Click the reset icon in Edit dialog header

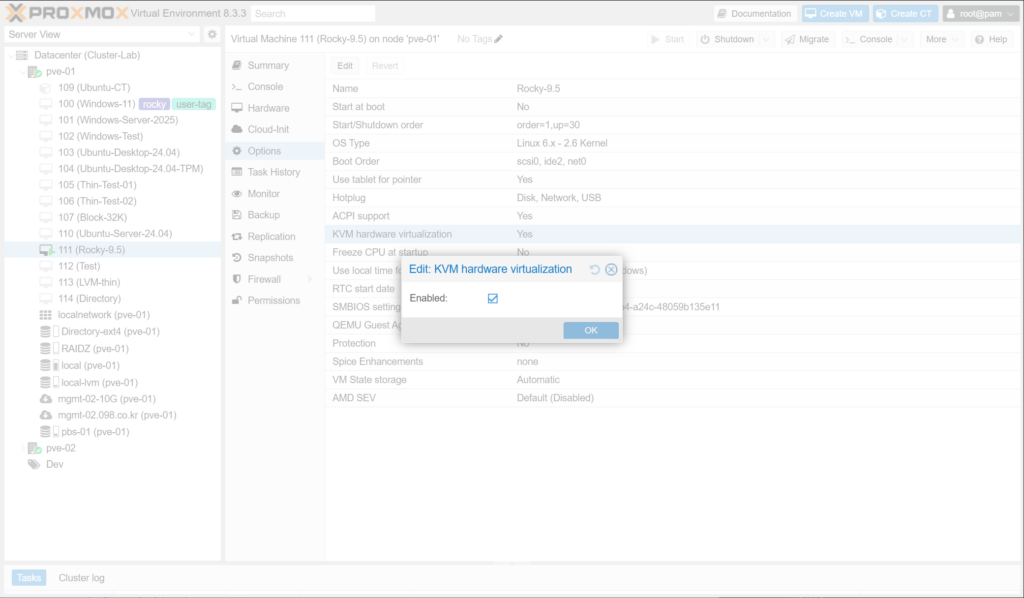coord(595,270)
